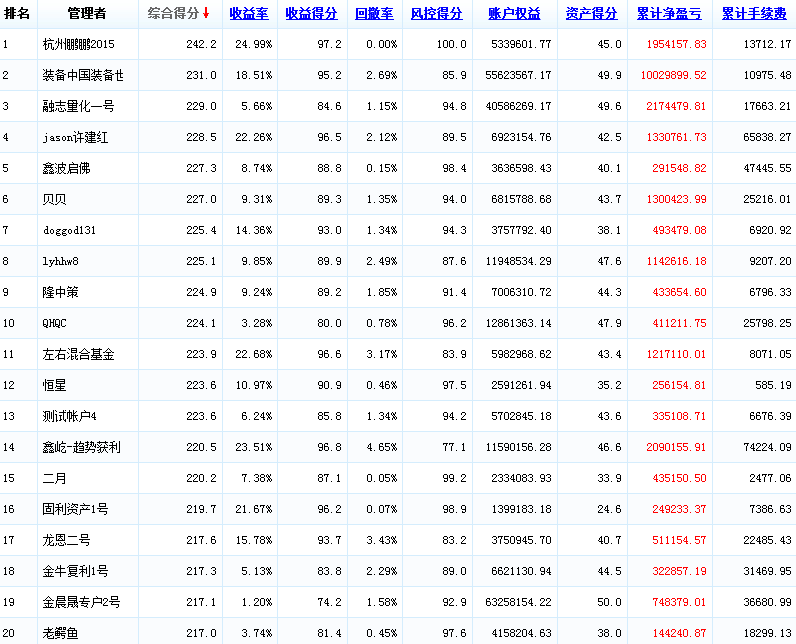The width and height of the screenshot is (796, 644).
Task: Select manager 杭州鹏鹏2015
Action: click(x=79, y=44)
